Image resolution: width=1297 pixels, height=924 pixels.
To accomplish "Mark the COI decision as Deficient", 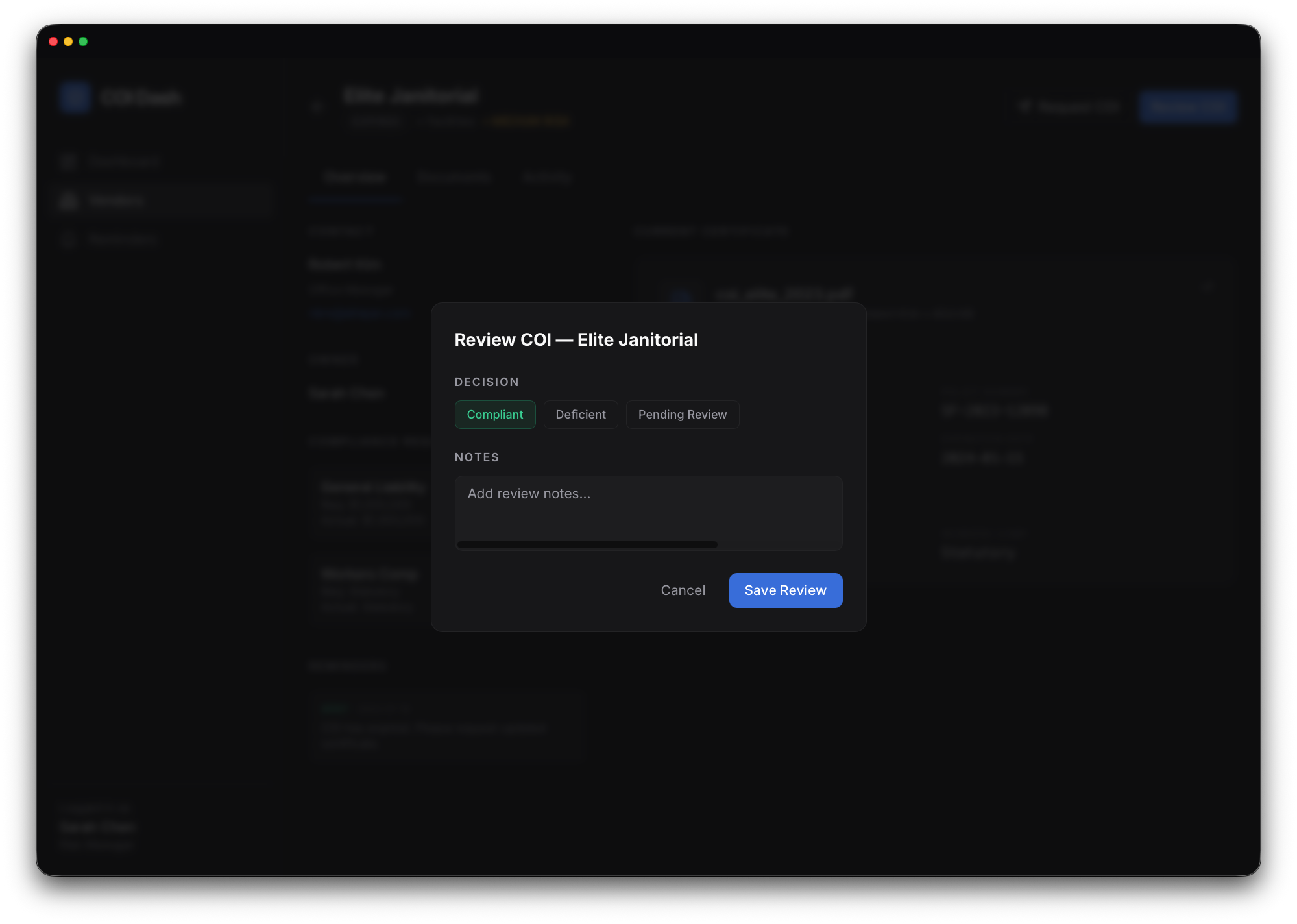I will click(x=581, y=414).
